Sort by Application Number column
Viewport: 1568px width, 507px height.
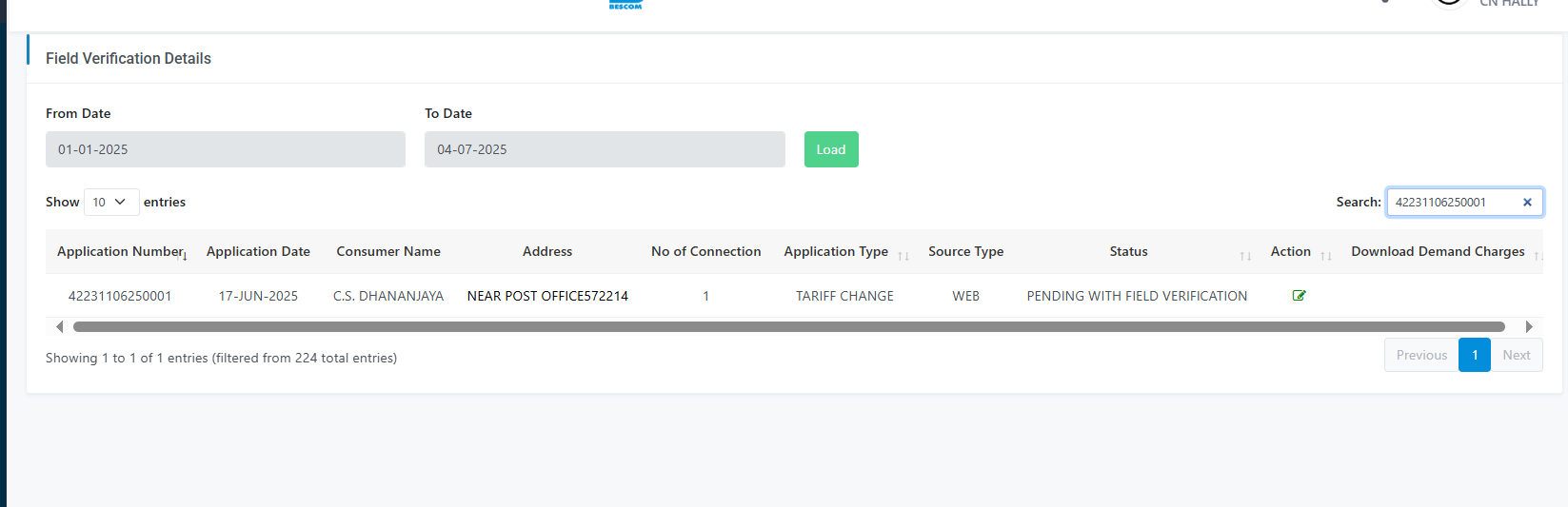point(122,252)
